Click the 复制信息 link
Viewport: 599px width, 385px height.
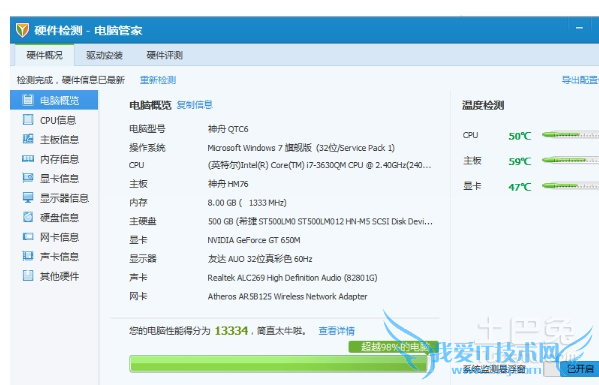coord(194,105)
